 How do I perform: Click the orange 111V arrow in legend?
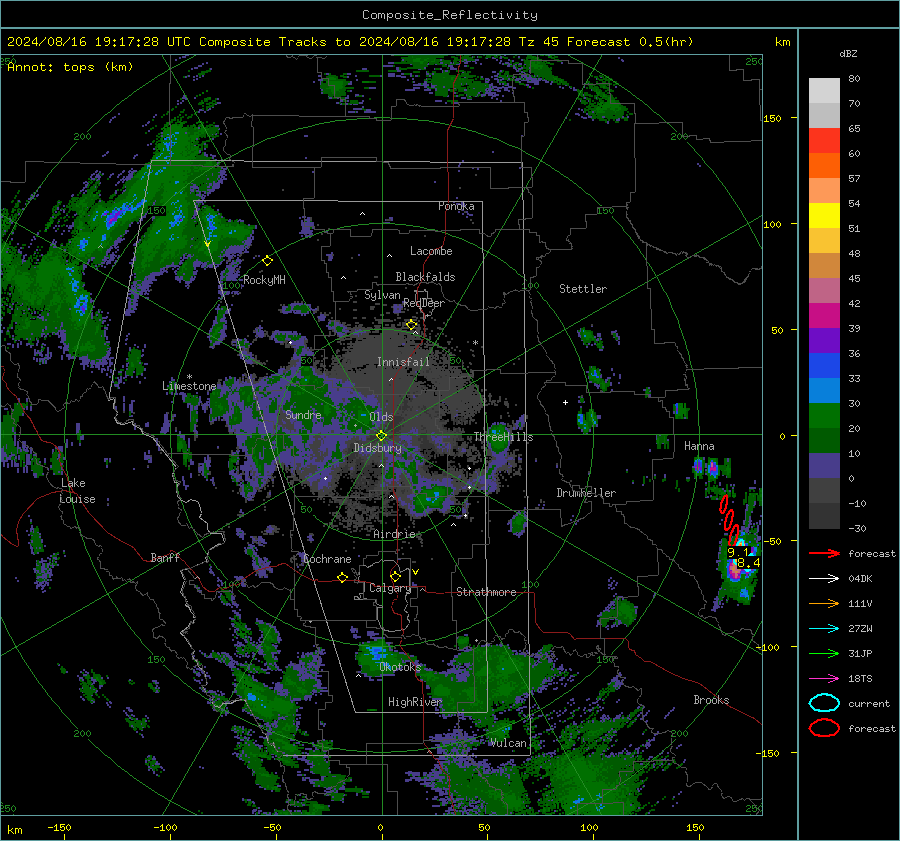coord(824,603)
